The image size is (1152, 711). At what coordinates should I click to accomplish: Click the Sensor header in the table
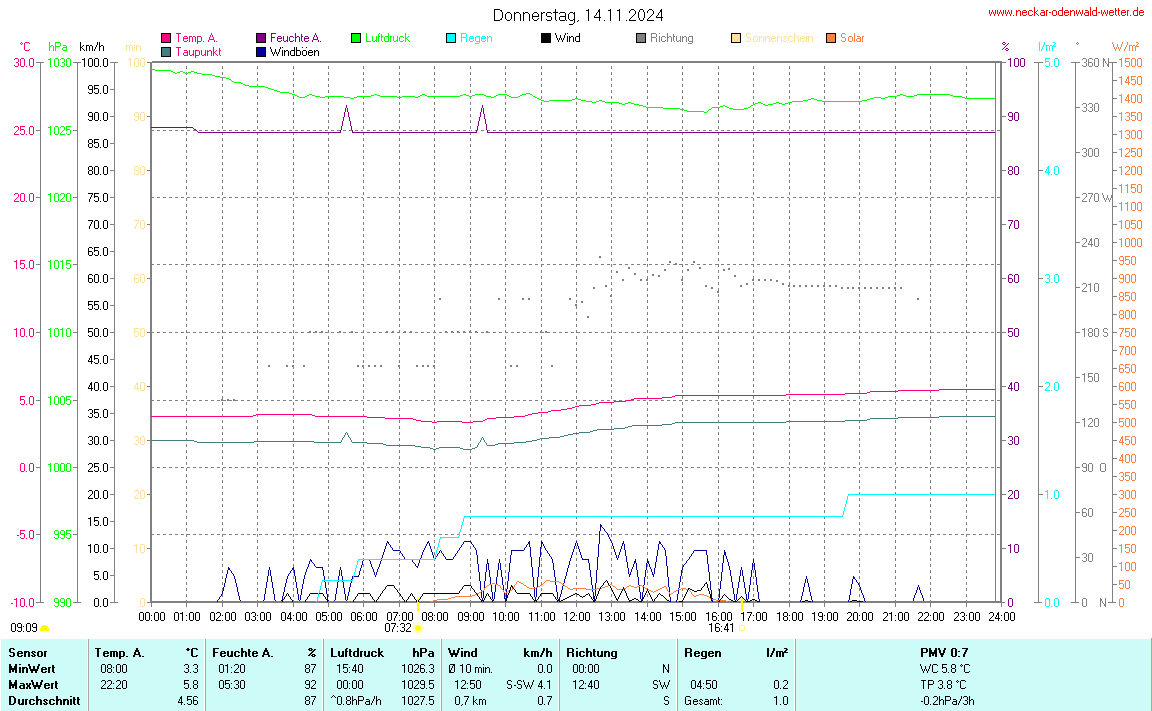pos(27,652)
